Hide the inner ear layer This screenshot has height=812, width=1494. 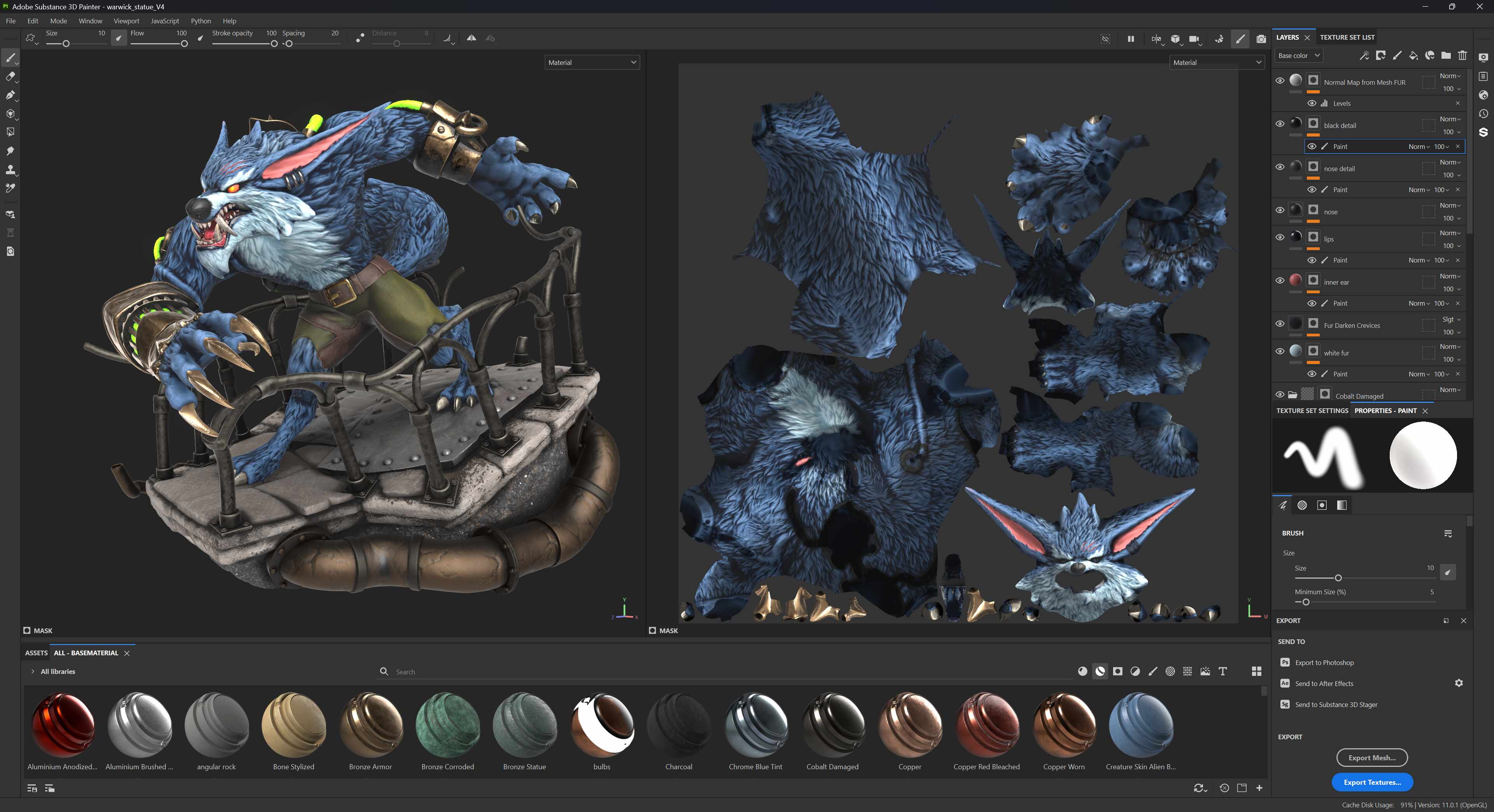tap(1279, 280)
